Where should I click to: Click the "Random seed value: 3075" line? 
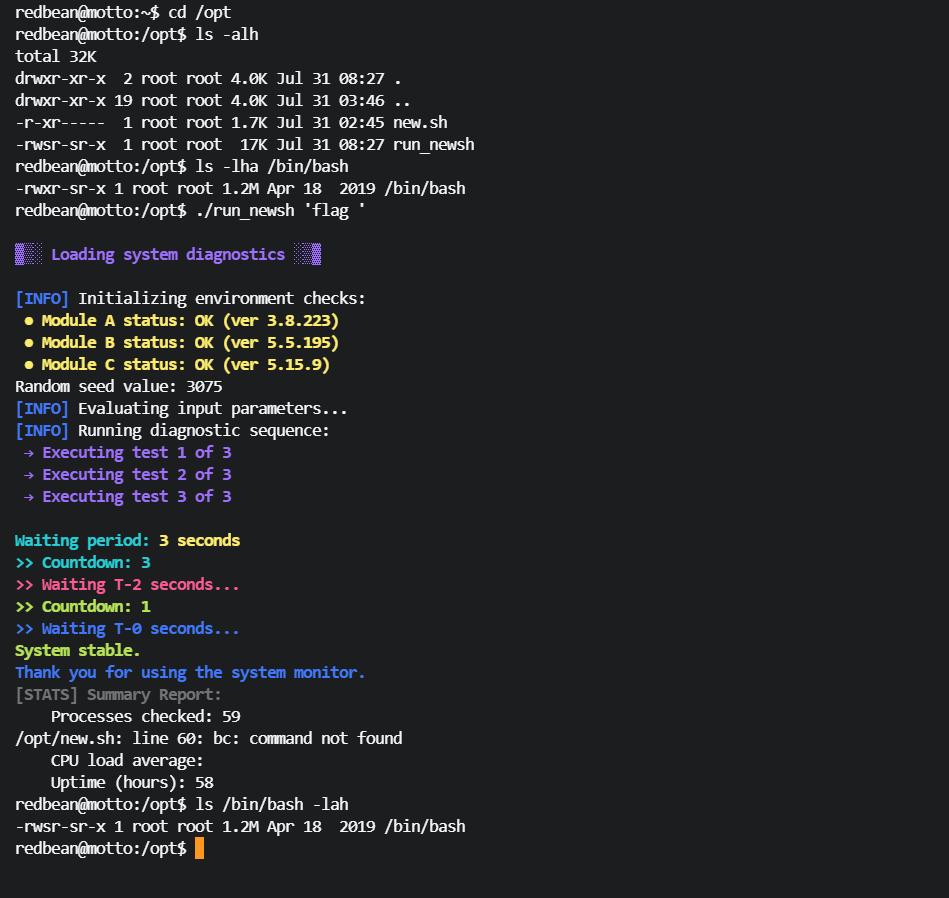(119, 387)
